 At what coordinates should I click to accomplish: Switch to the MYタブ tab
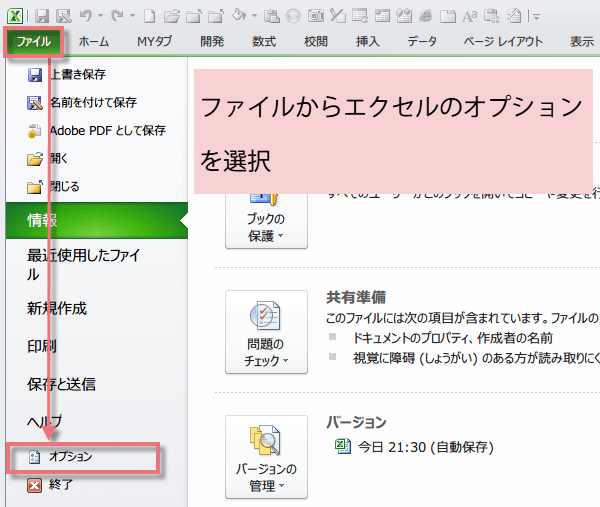click(x=155, y=41)
